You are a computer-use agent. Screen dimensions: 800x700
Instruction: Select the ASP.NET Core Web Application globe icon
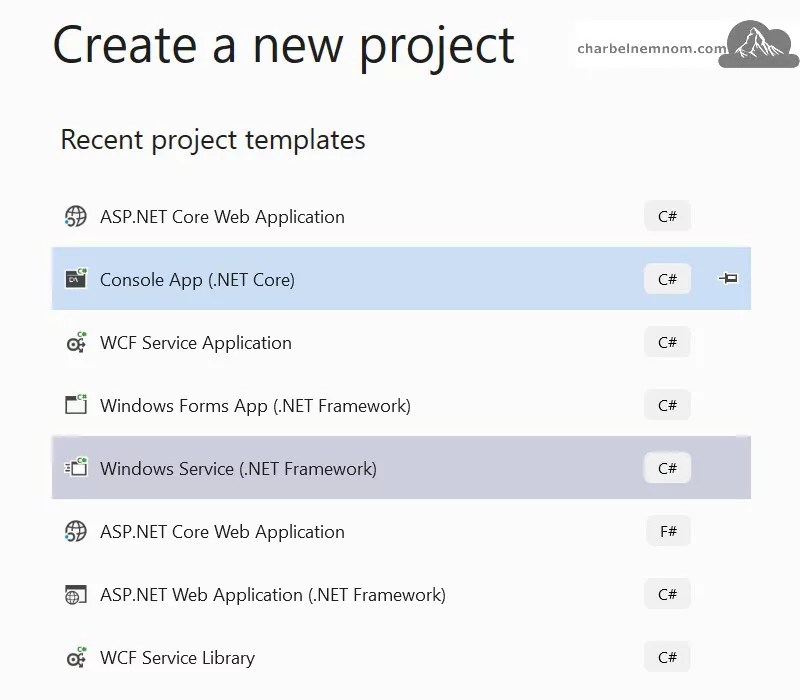coord(75,216)
